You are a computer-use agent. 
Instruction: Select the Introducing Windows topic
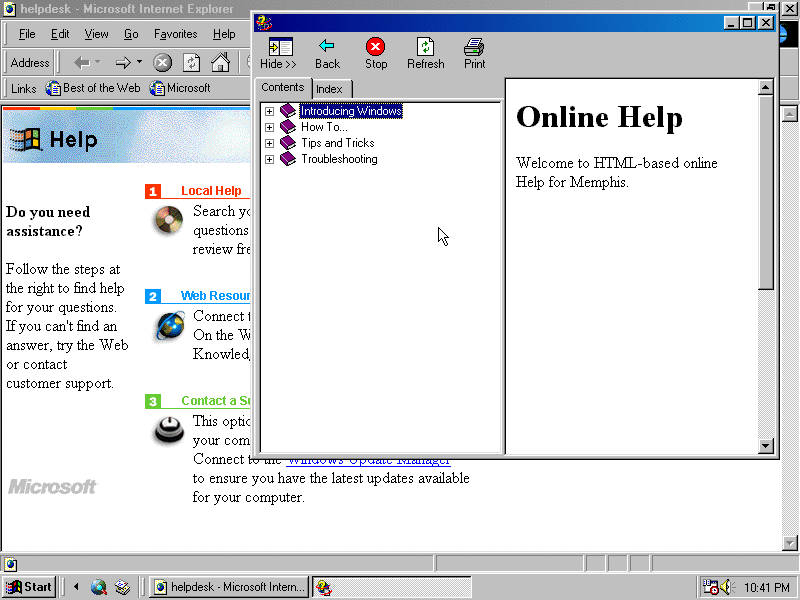[x=351, y=111]
